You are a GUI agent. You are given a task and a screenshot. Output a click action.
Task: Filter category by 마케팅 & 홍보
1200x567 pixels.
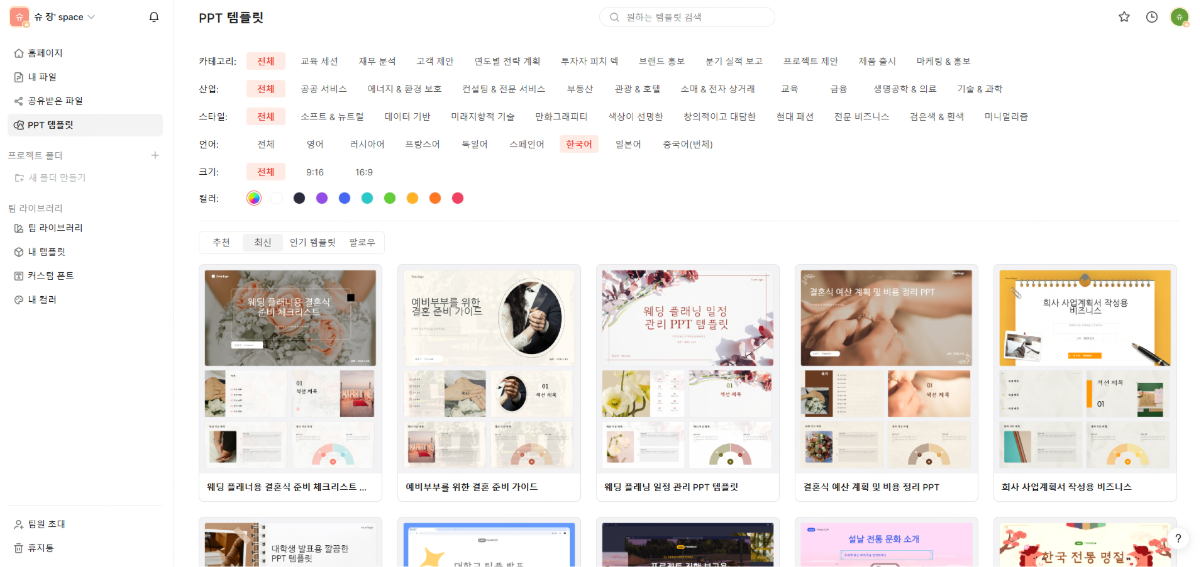pyautogui.click(x=943, y=61)
